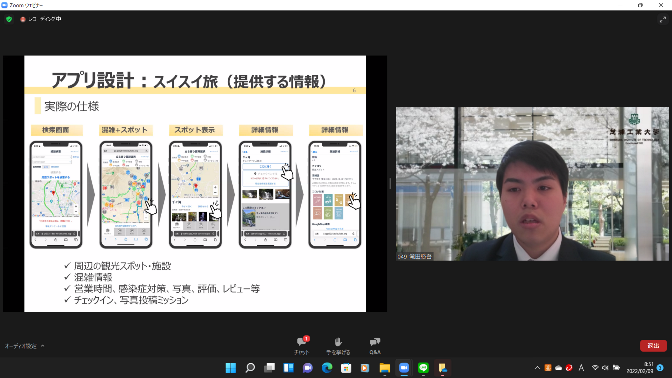Click the shared slide area
Viewport: 672px width, 378px height.
tap(195, 183)
